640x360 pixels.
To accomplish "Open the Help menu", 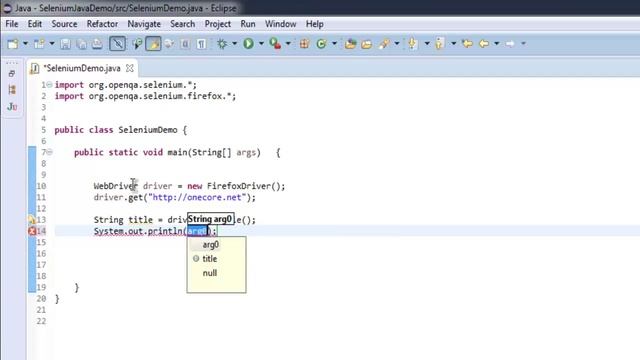I will pyautogui.click(x=315, y=24).
